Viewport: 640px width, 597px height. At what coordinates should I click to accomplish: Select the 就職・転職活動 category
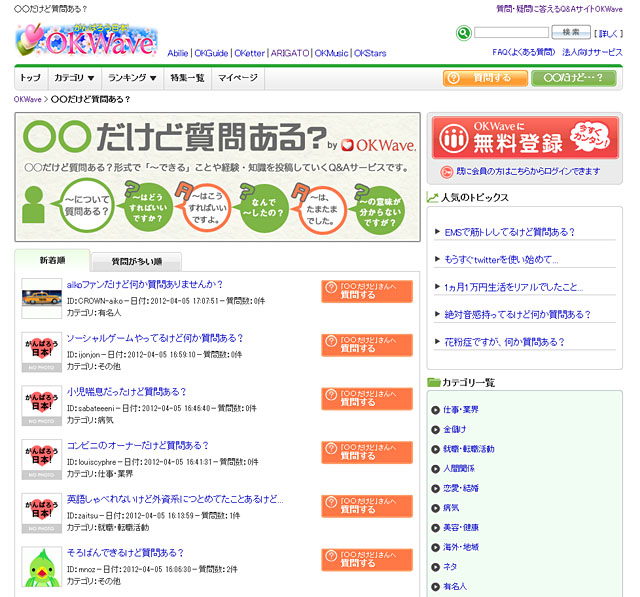point(469,449)
